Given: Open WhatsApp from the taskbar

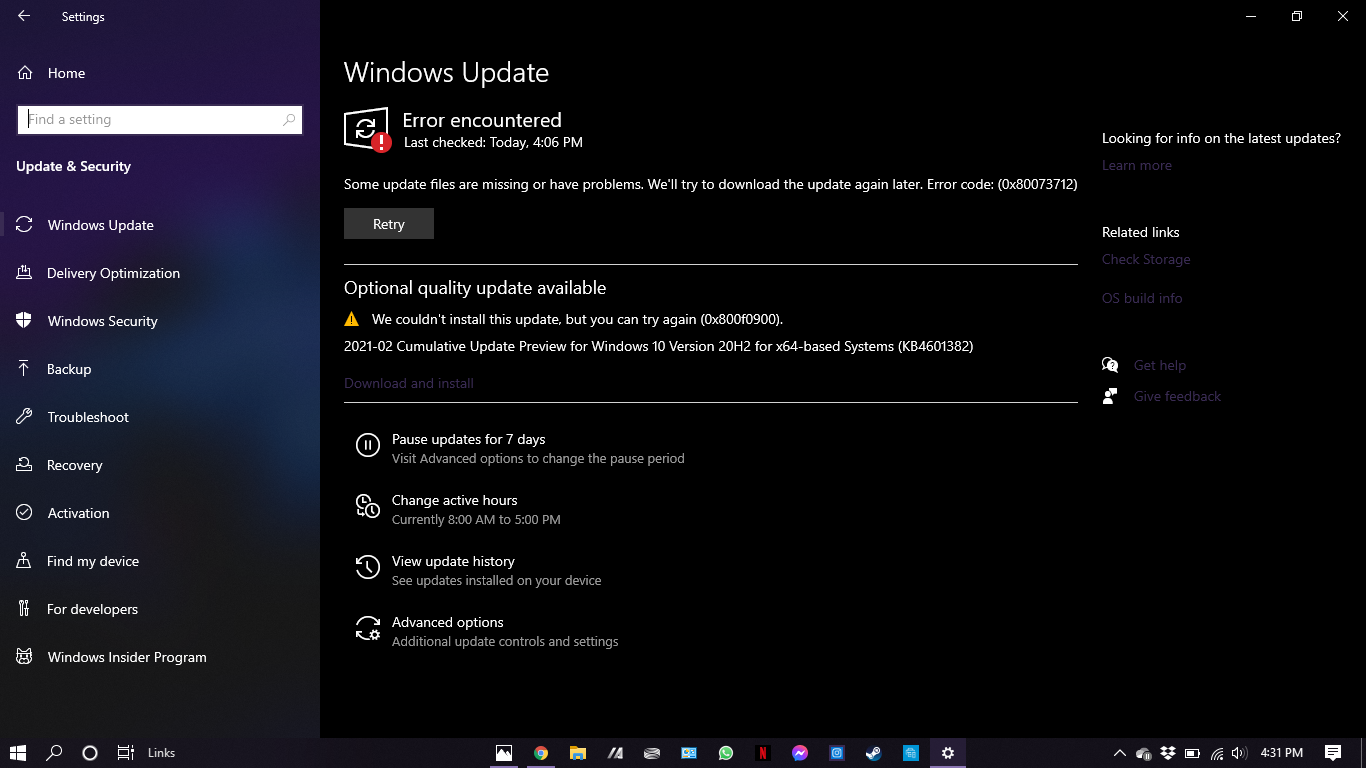Looking at the screenshot, I should pos(726,753).
